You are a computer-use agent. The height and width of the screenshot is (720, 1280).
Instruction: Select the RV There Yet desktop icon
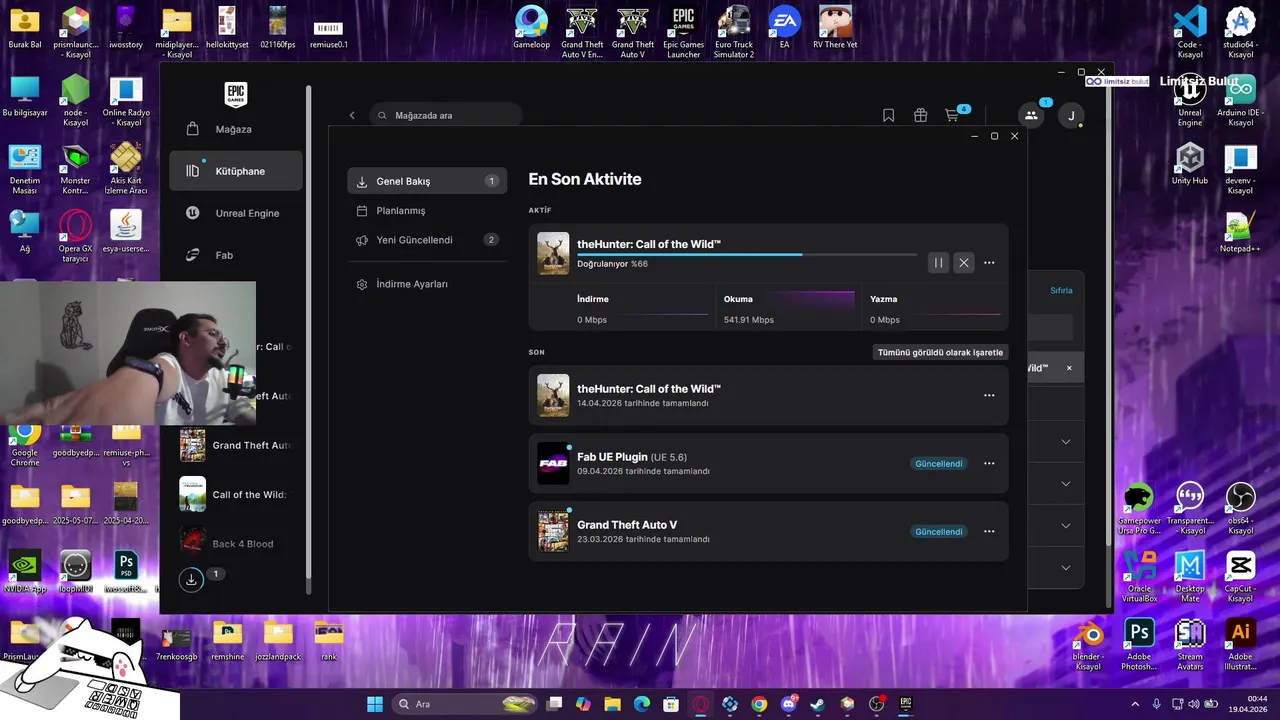835,28
